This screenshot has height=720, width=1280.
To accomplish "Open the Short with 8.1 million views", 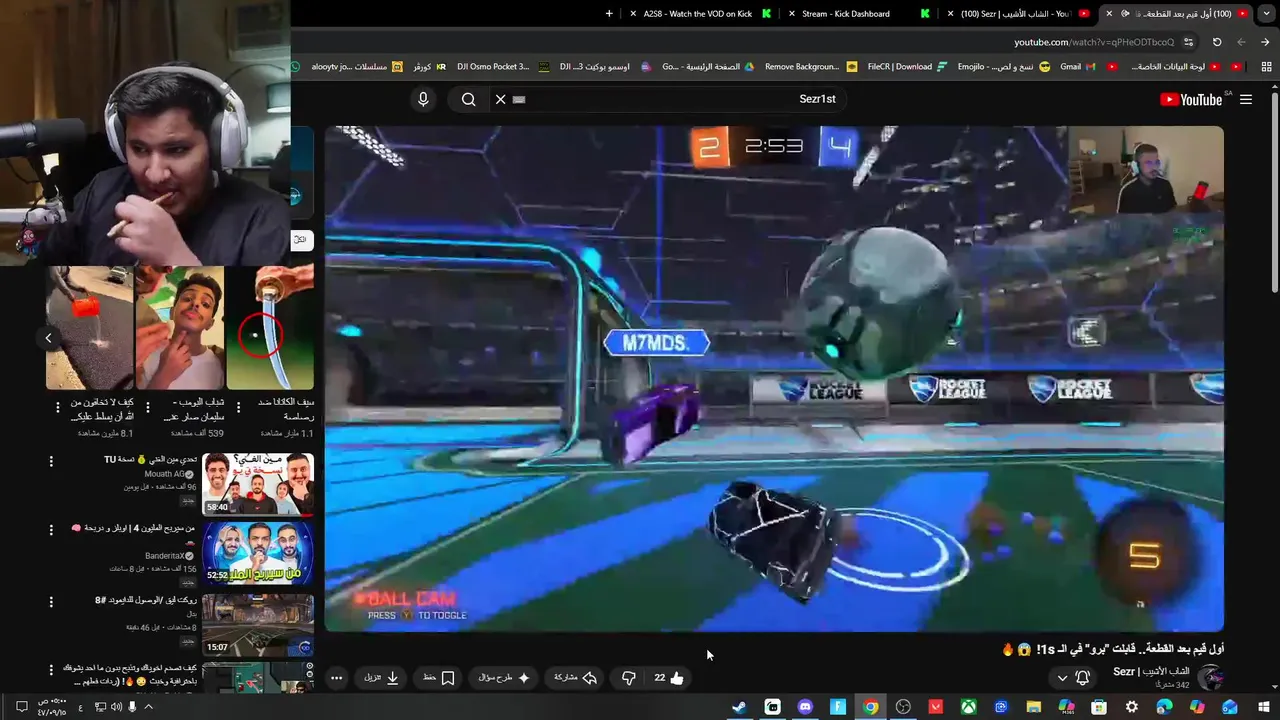I will tap(90, 327).
